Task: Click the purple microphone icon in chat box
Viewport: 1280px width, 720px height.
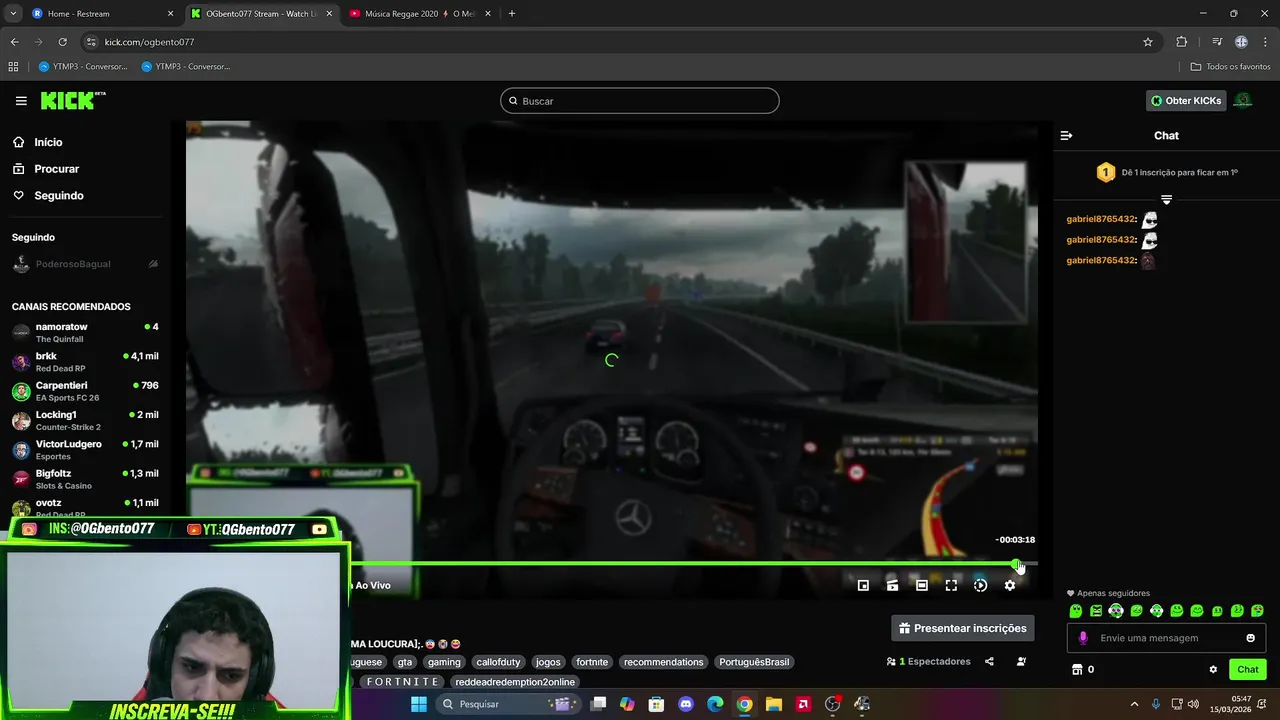Action: pyautogui.click(x=1083, y=638)
